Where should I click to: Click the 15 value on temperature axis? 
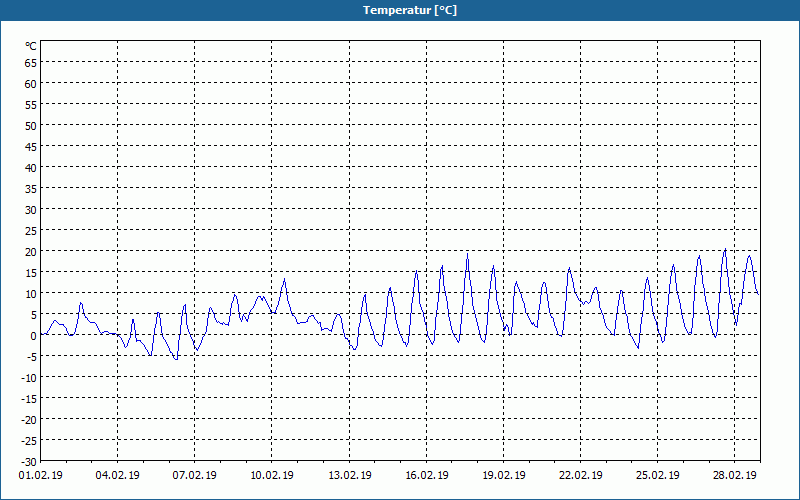(x=31, y=273)
